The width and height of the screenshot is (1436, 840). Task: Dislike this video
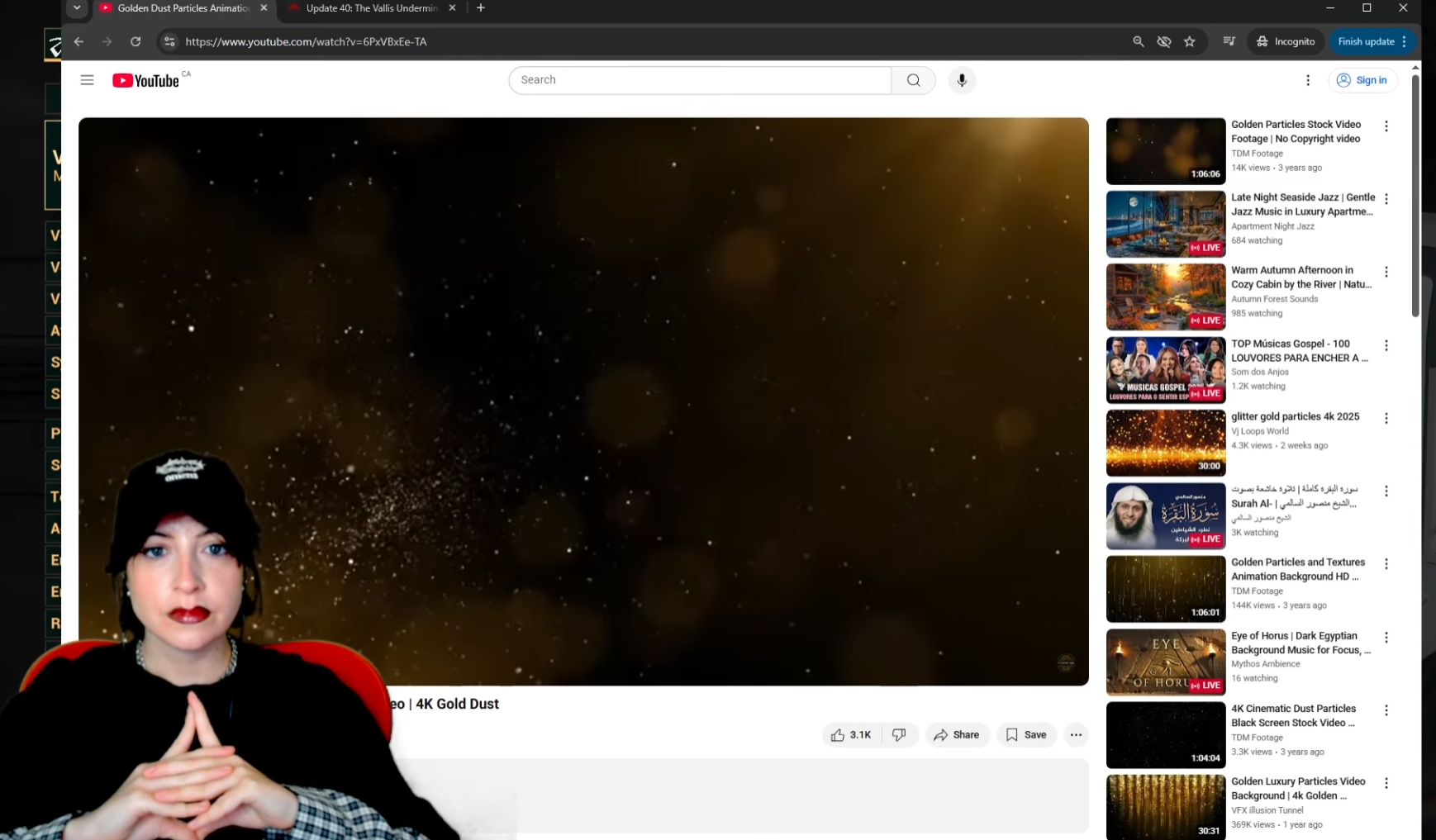900,735
